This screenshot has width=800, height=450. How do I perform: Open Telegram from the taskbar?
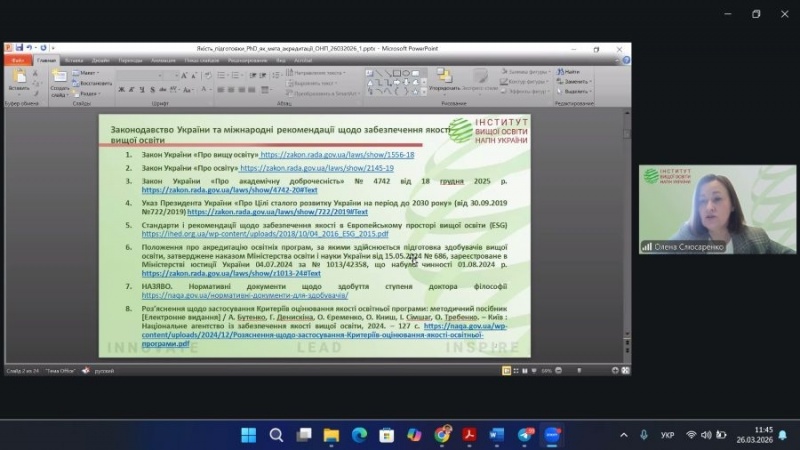coord(525,435)
